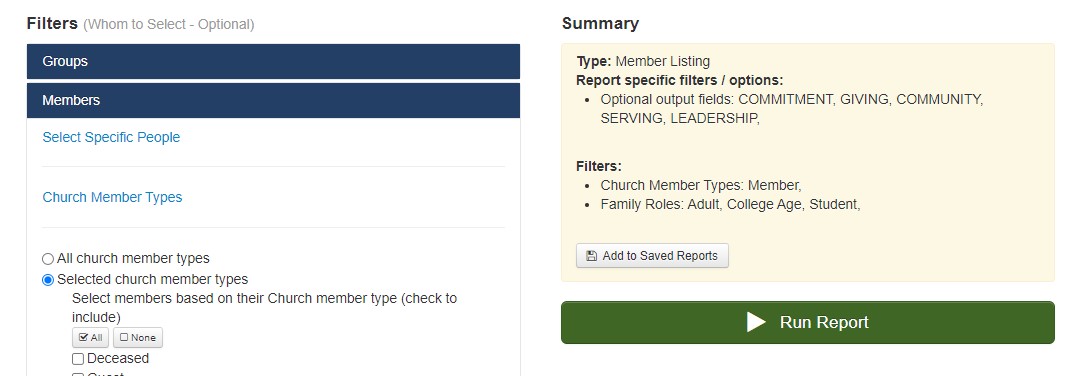This screenshot has width=1067, height=376.
Task: Open the Select Specific People section
Action: coord(111,137)
